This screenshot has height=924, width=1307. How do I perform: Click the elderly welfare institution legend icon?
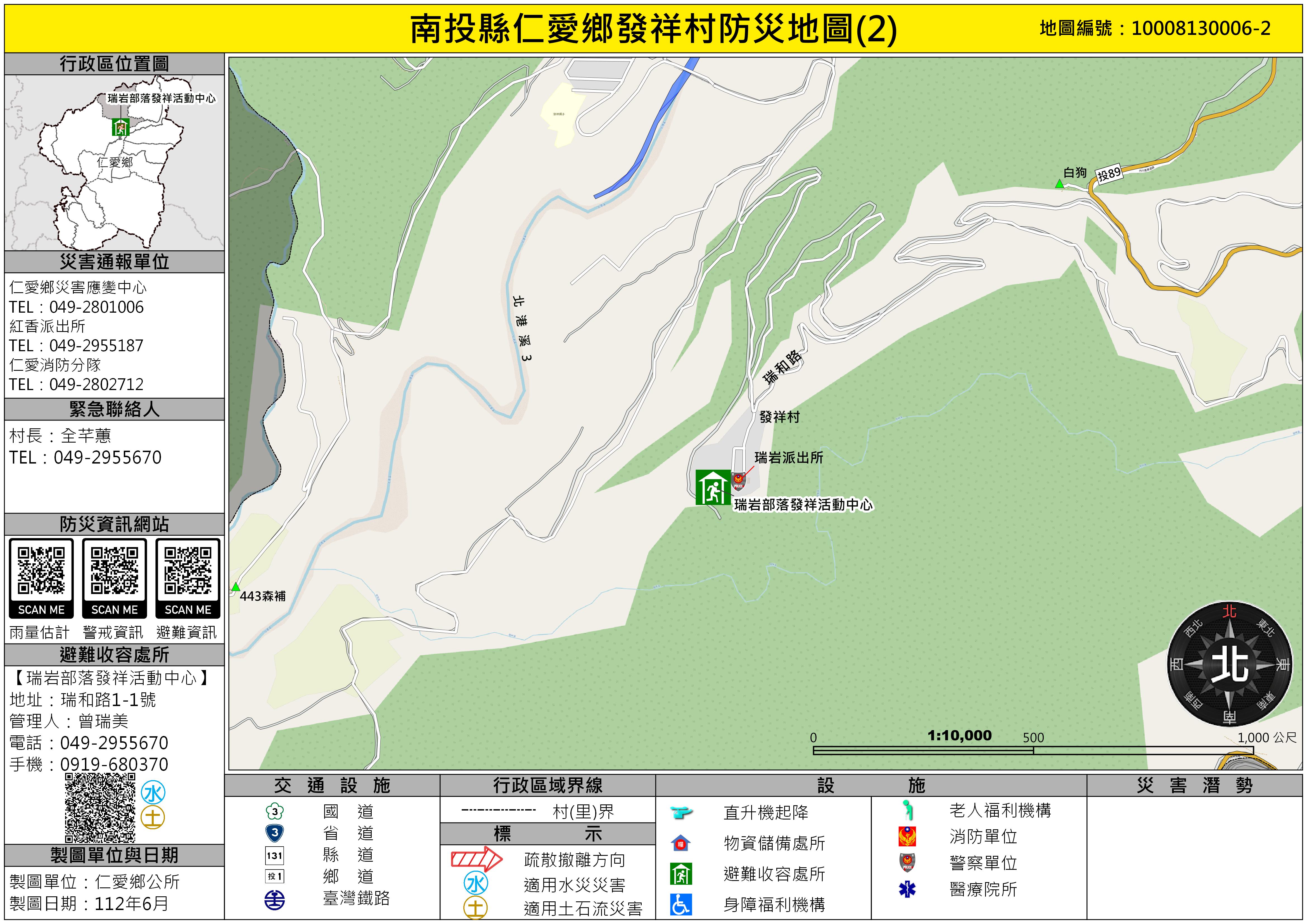908,810
